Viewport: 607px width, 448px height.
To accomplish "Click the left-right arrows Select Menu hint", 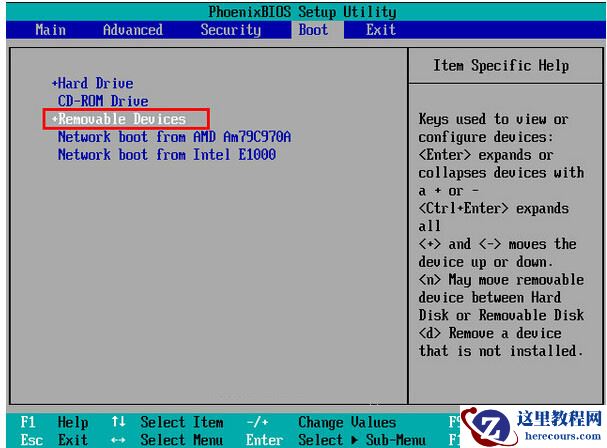I will tap(167, 440).
